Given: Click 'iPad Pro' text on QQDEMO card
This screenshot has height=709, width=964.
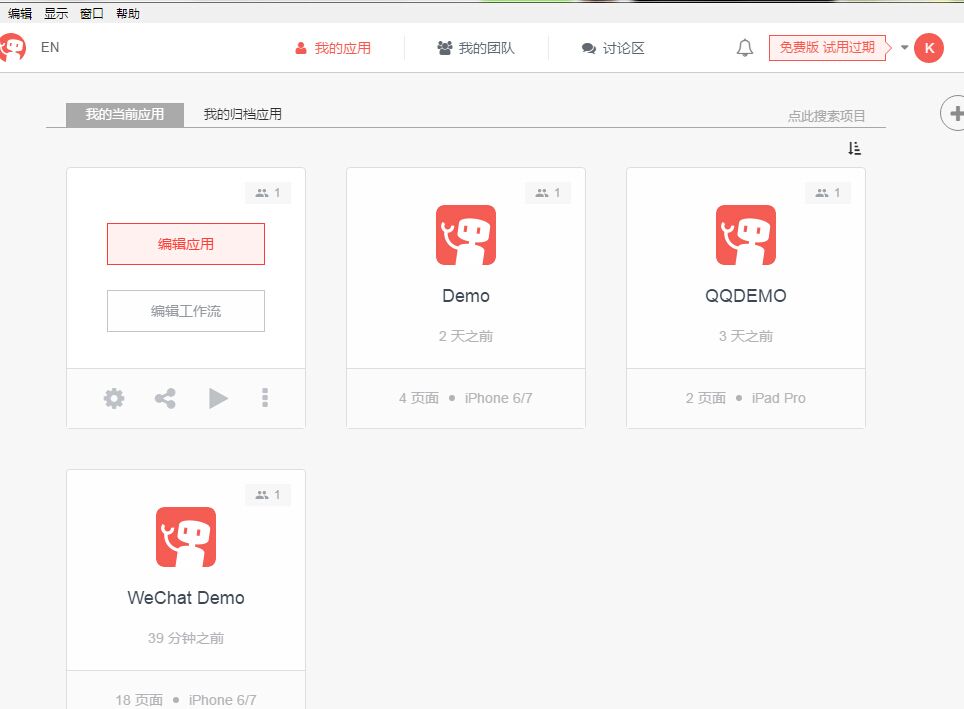Looking at the screenshot, I should click(x=778, y=398).
